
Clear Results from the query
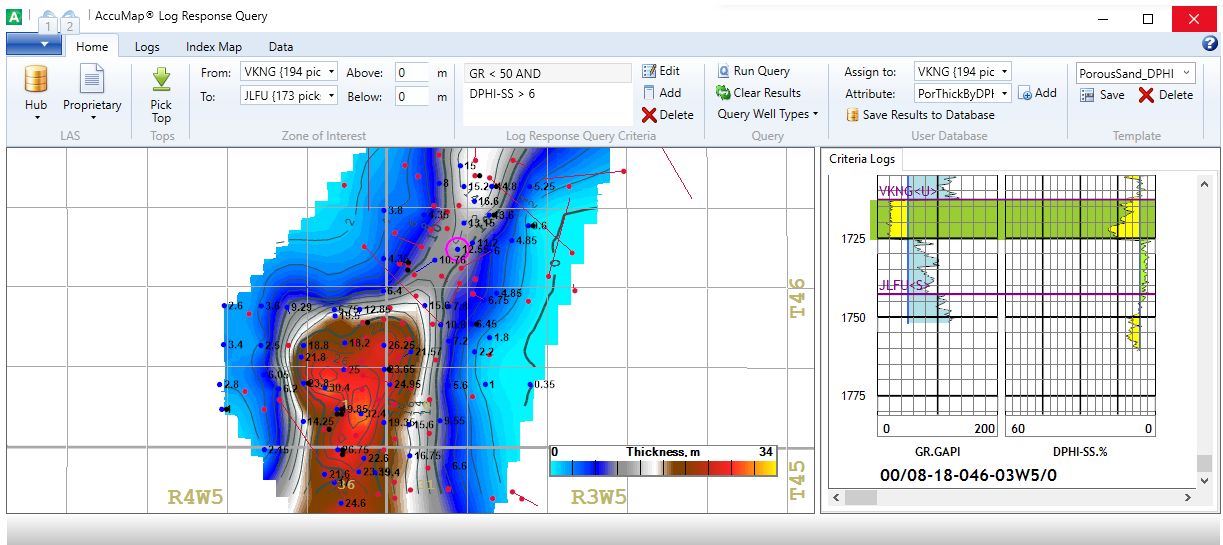pos(758,93)
